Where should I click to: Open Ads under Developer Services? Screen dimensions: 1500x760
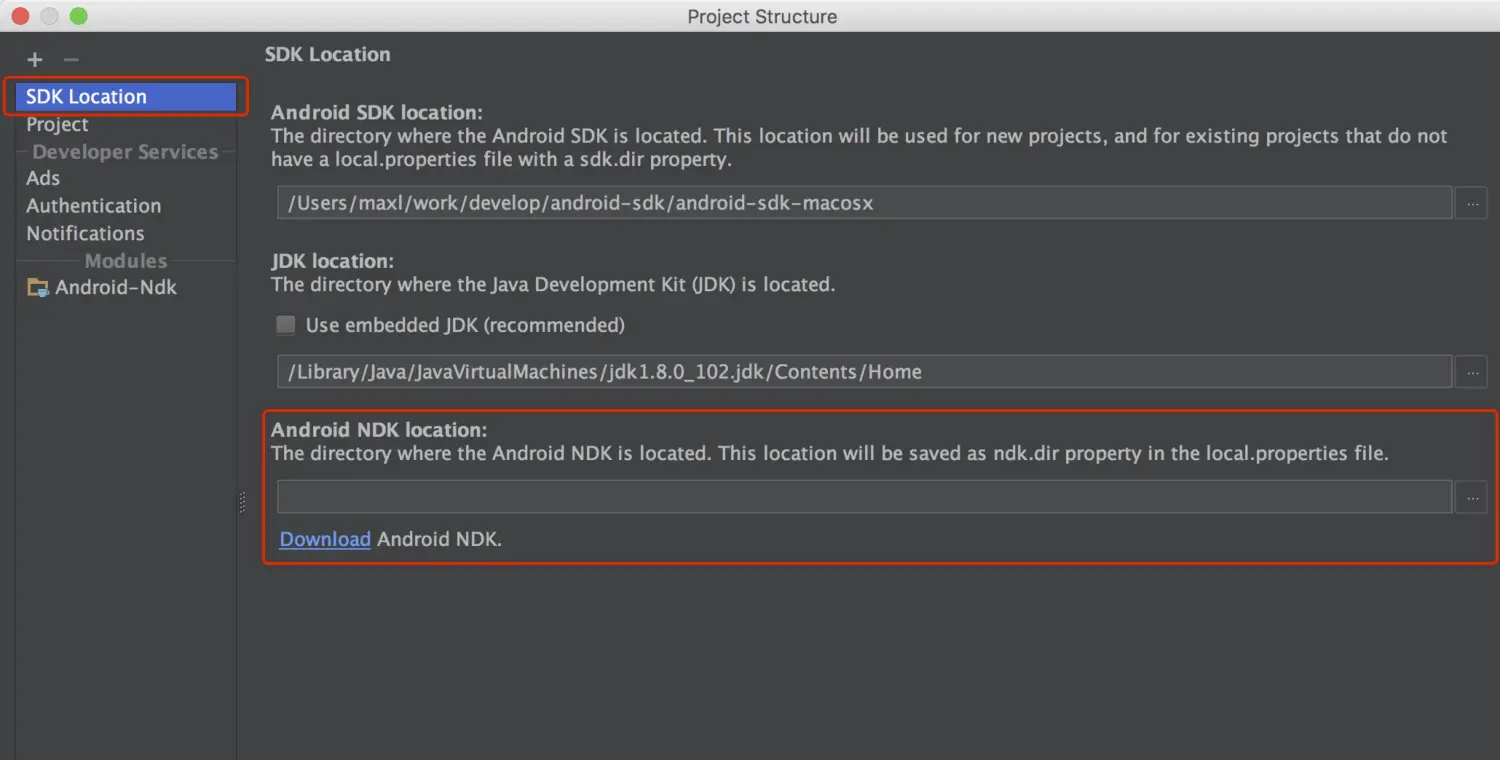tap(43, 178)
